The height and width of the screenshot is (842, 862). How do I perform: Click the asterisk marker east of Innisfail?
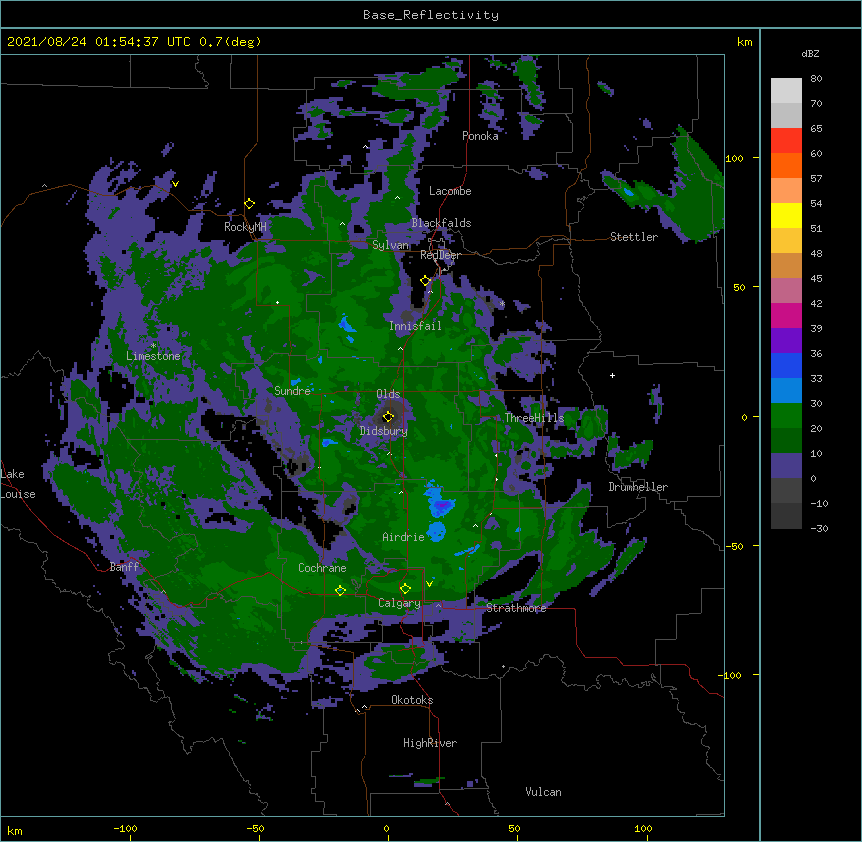[x=502, y=304]
